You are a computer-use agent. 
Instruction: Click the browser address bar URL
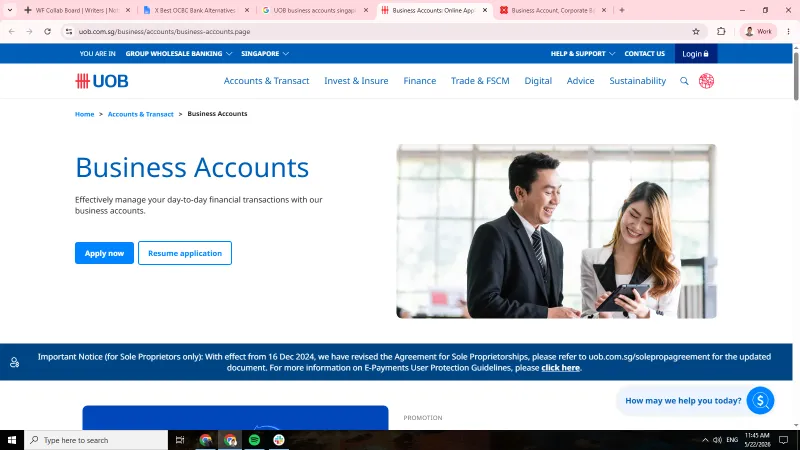tap(164, 32)
